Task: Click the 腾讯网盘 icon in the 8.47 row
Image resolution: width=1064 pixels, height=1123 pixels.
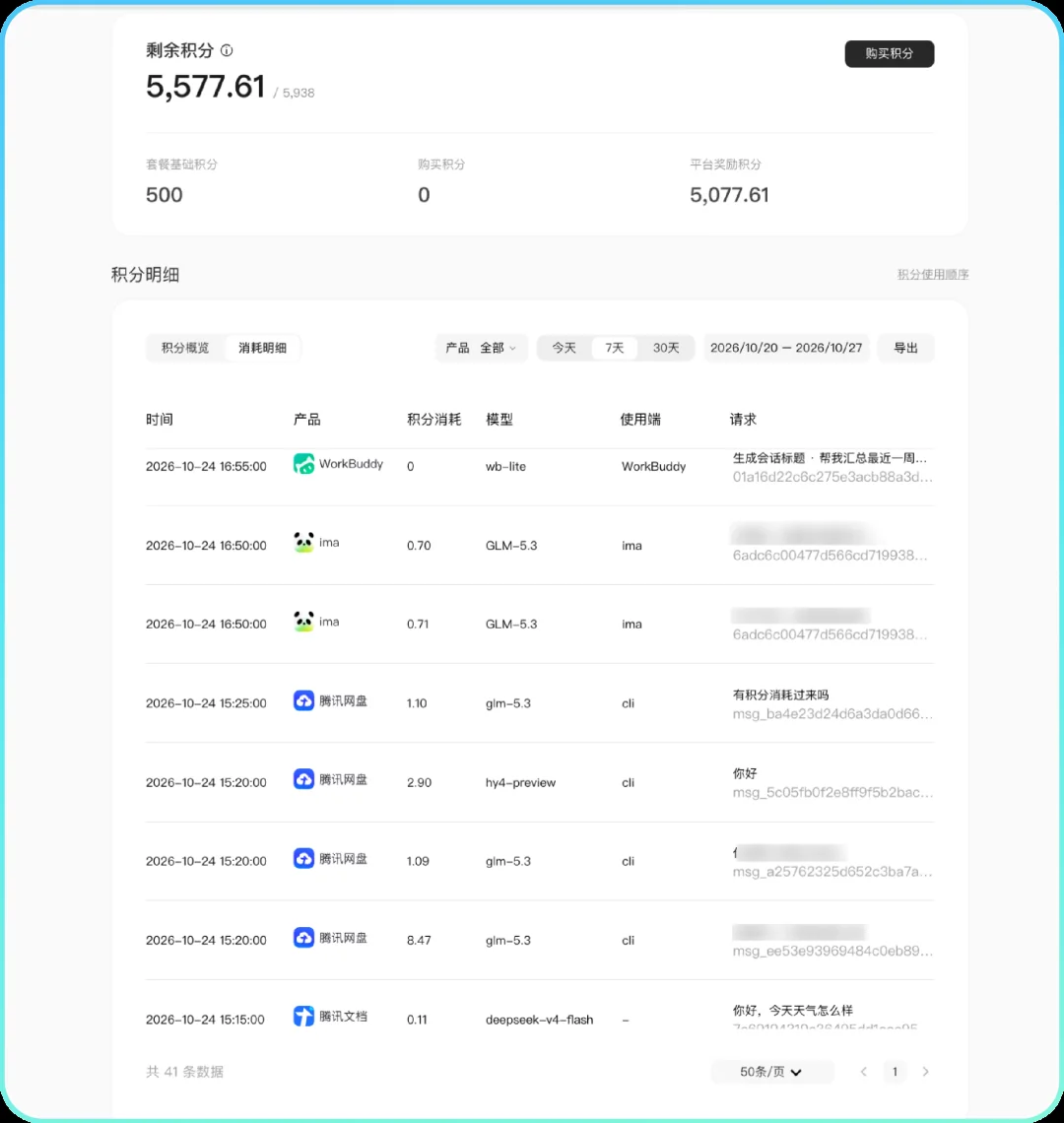Action: 303,938
